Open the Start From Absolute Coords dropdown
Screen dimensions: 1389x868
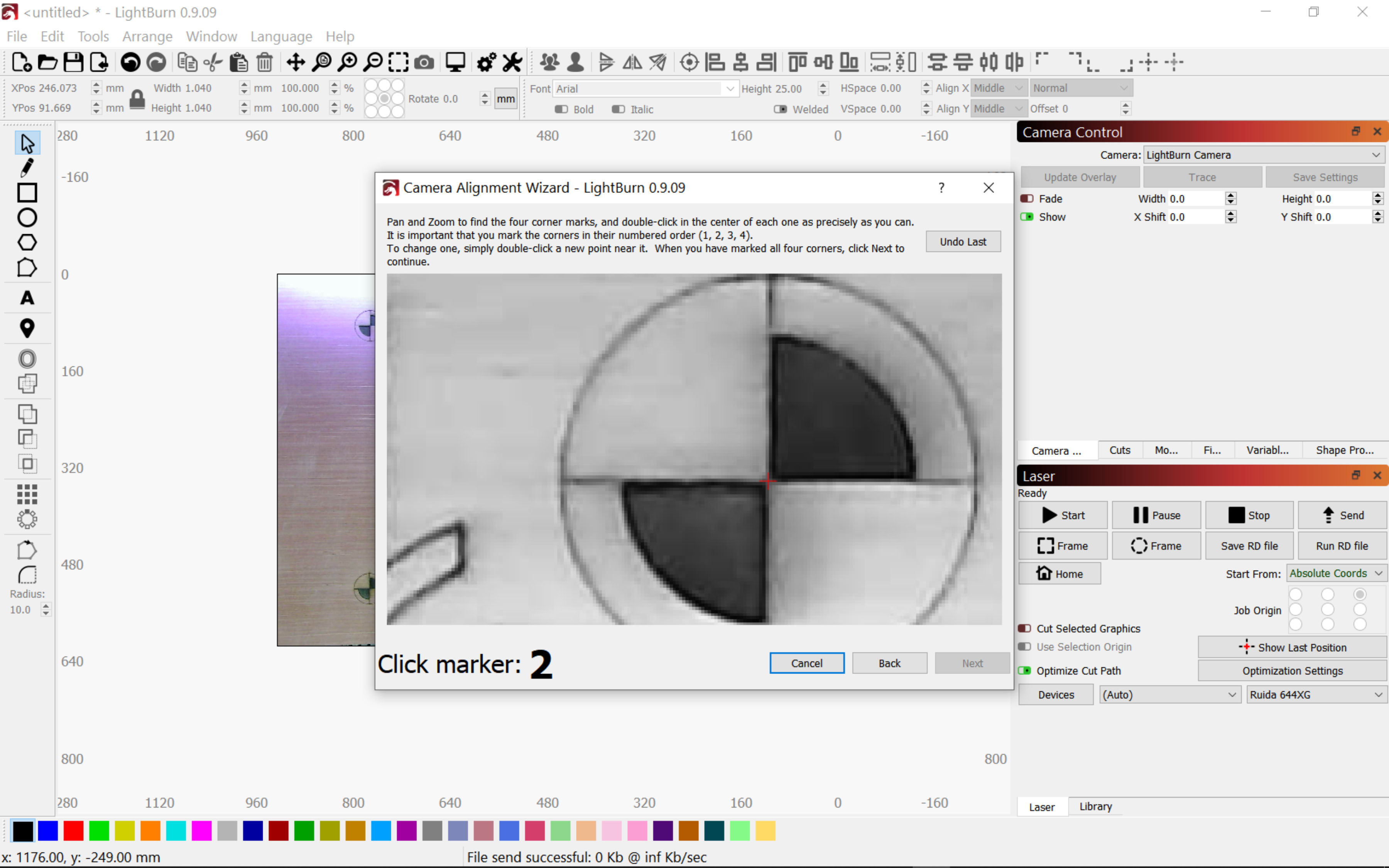tap(1336, 574)
